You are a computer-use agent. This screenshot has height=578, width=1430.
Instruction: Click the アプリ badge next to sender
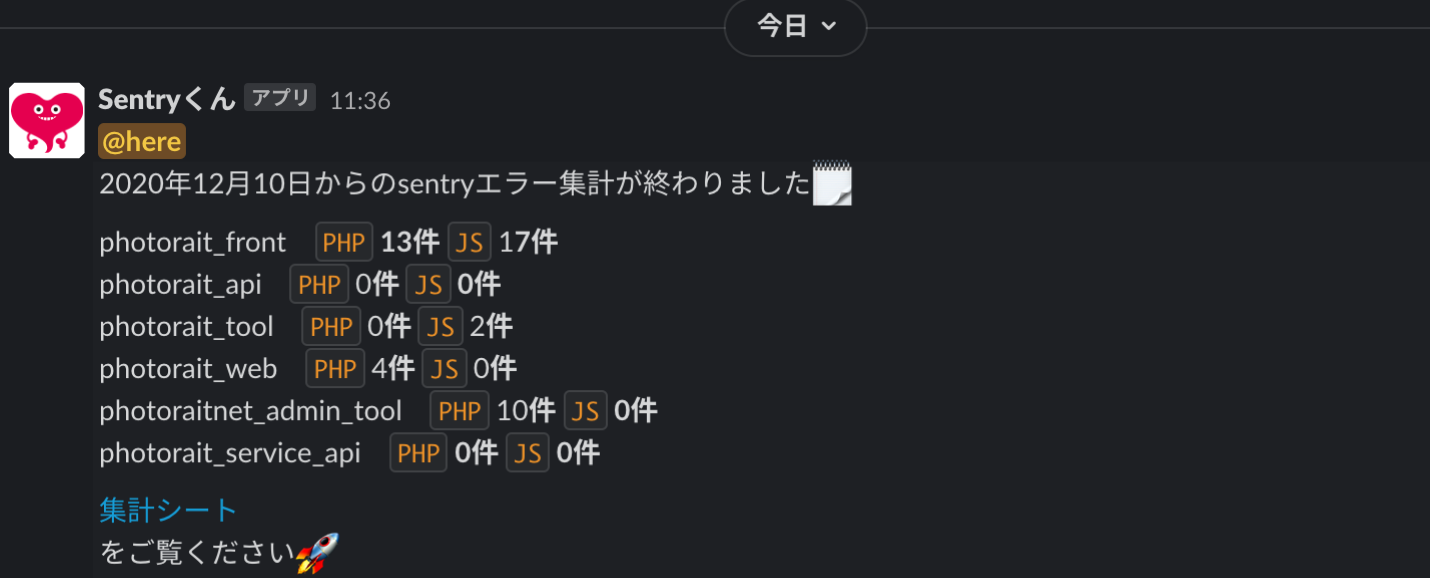(x=280, y=98)
